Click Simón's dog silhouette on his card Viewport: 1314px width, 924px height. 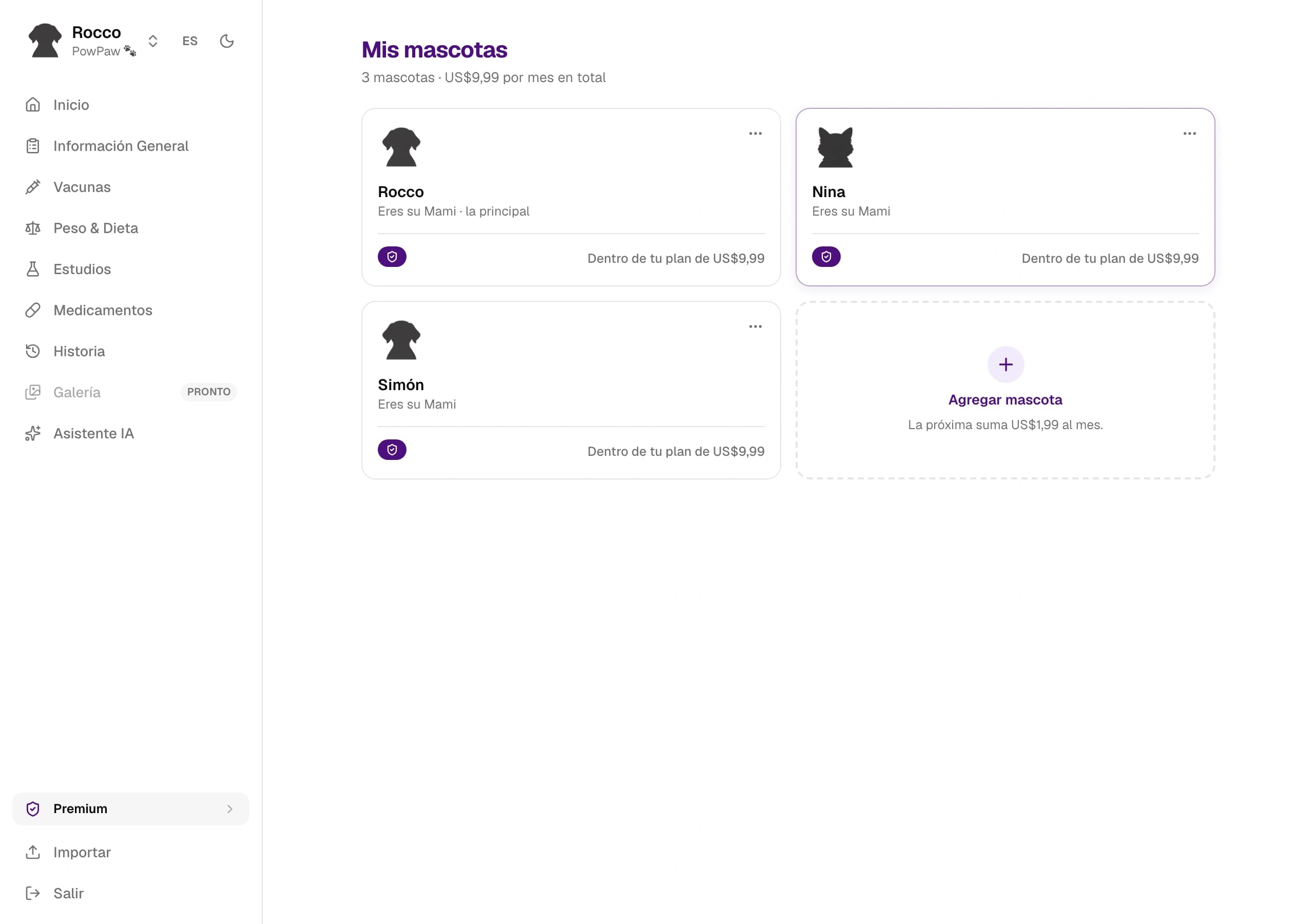(401, 340)
